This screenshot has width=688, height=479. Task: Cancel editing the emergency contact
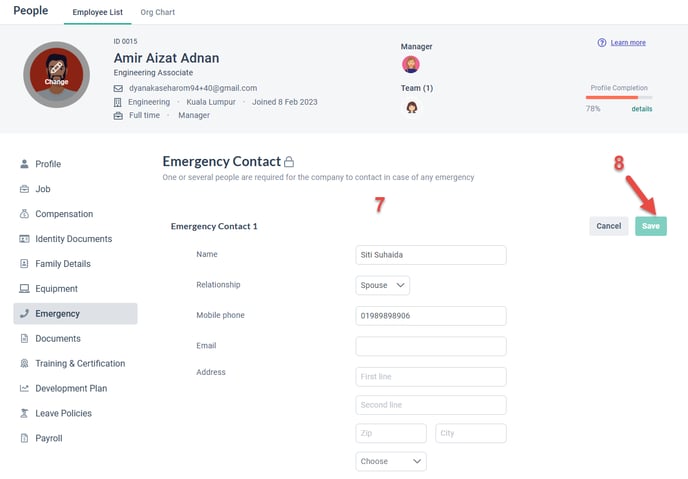609,226
